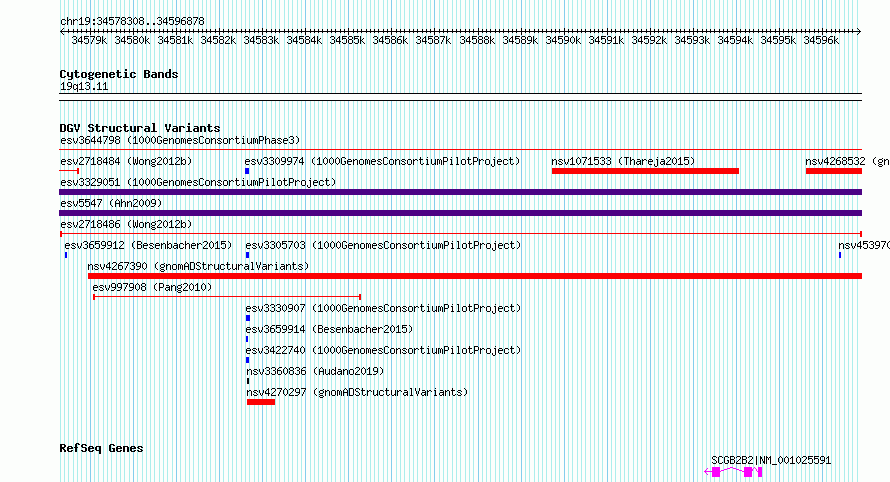Image resolution: width=890 pixels, height=482 pixels.
Task: Open esv3309974 variant label
Action: (x=383, y=161)
